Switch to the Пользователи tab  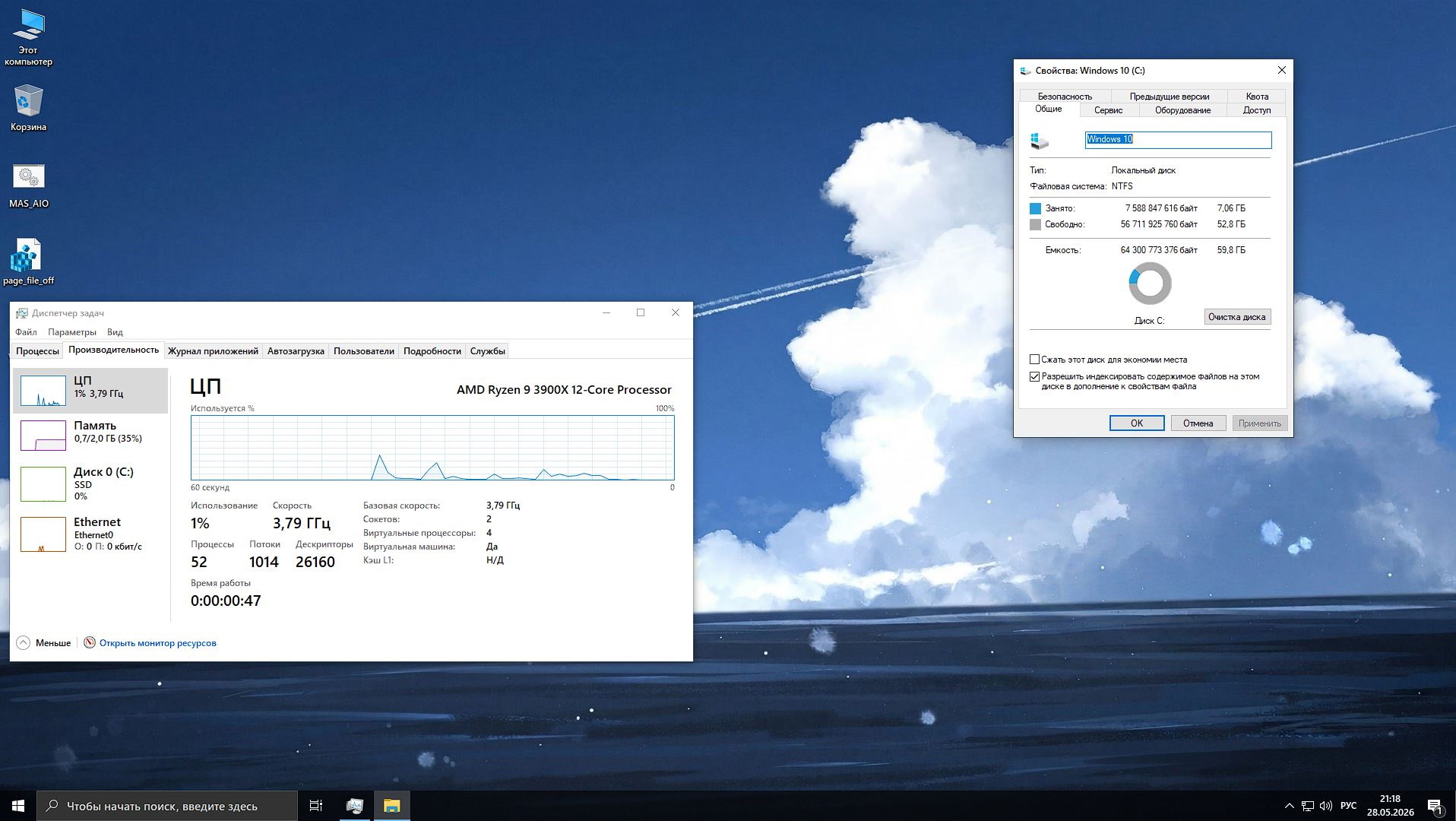coord(364,350)
